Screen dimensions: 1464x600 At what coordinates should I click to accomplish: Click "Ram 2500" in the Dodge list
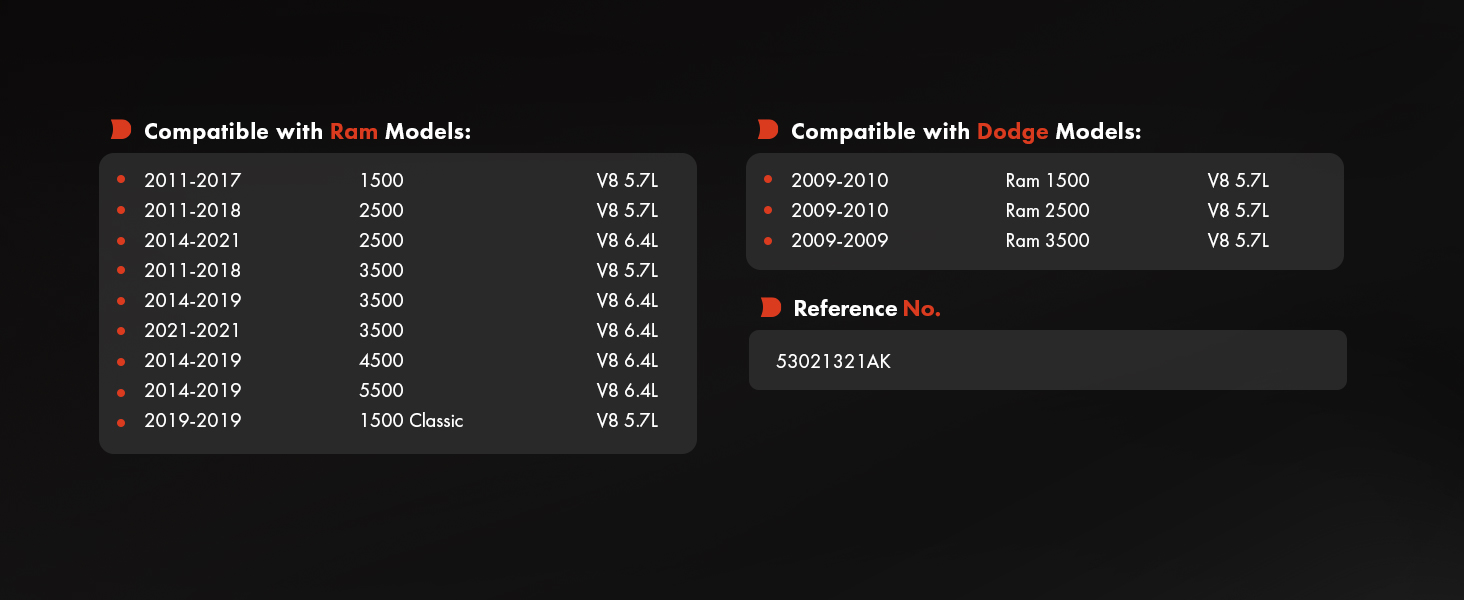[1048, 211]
